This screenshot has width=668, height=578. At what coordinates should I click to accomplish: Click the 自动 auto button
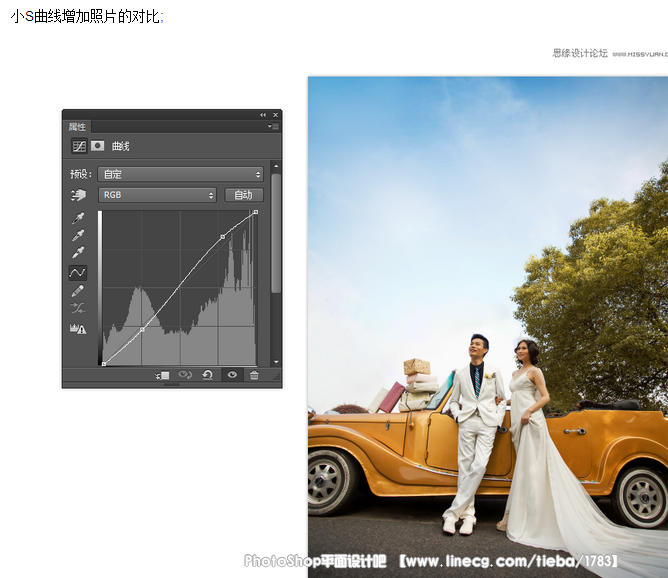coord(244,195)
